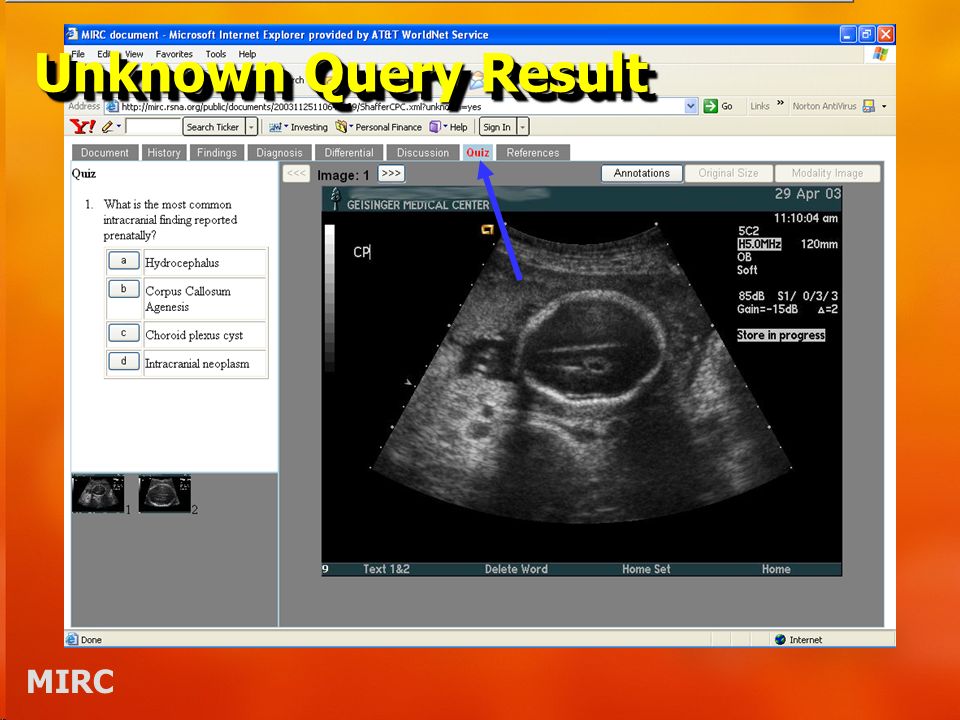Click the Modality Image button
This screenshot has height=720, width=960.
pyautogui.click(x=827, y=173)
